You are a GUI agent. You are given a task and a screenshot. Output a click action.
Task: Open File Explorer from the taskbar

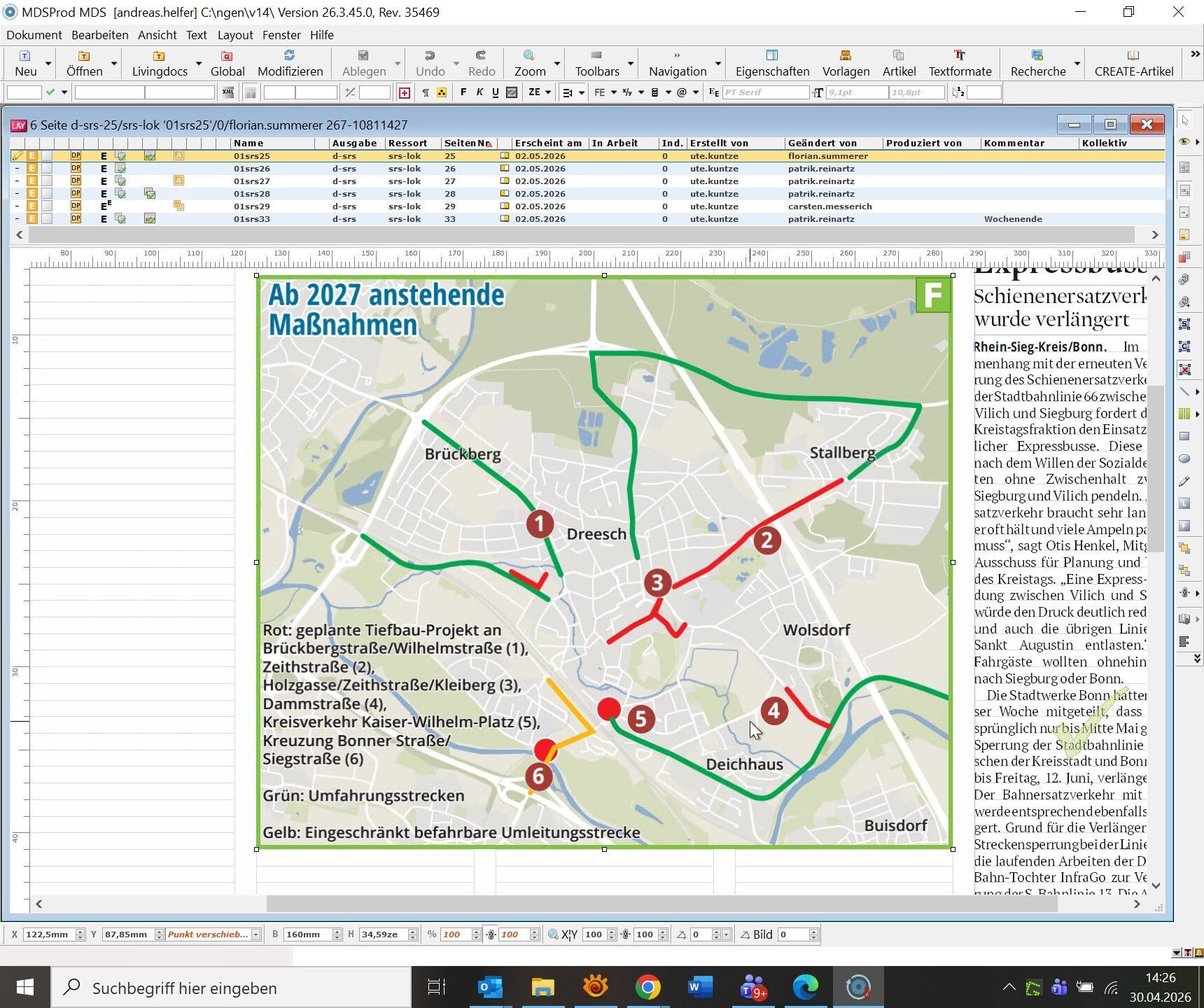[542, 988]
